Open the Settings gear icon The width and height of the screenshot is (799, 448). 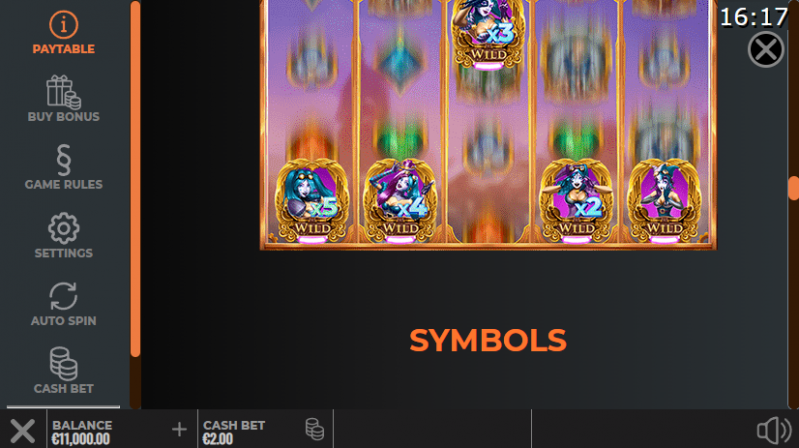[64, 228]
